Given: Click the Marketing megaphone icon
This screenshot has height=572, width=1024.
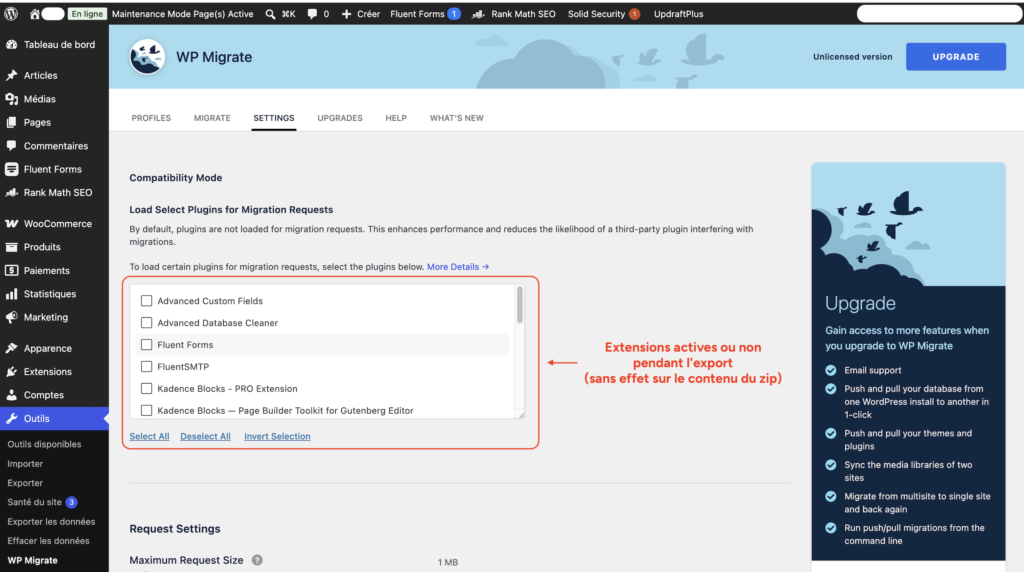Looking at the screenshot, I should pos(12,317).
